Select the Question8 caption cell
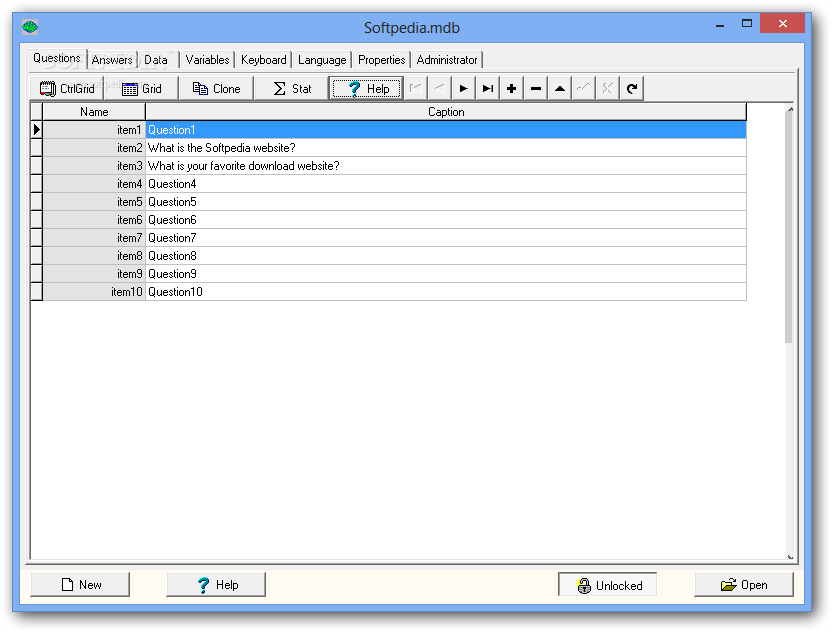The image size is (832, 632). pos(446,256)
